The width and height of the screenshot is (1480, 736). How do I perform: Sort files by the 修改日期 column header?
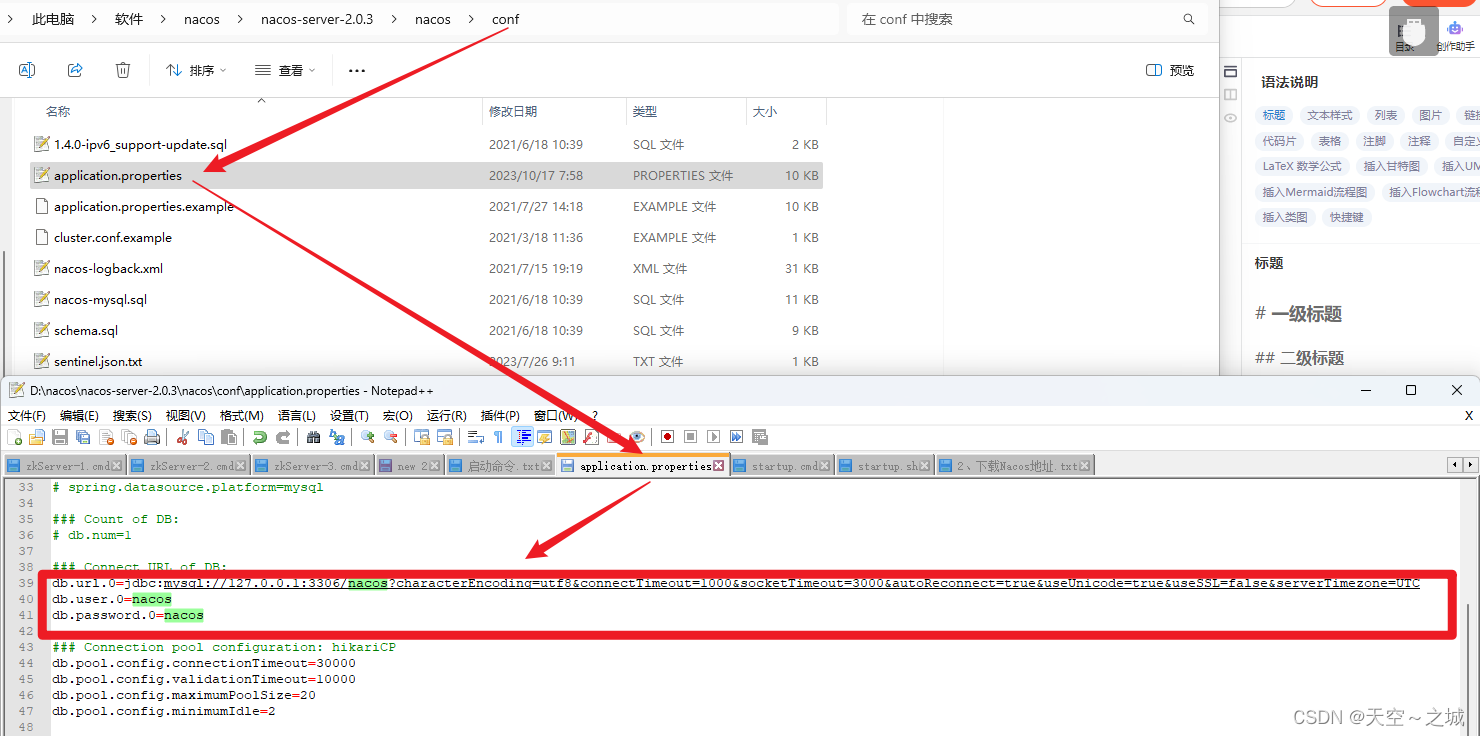513,111
